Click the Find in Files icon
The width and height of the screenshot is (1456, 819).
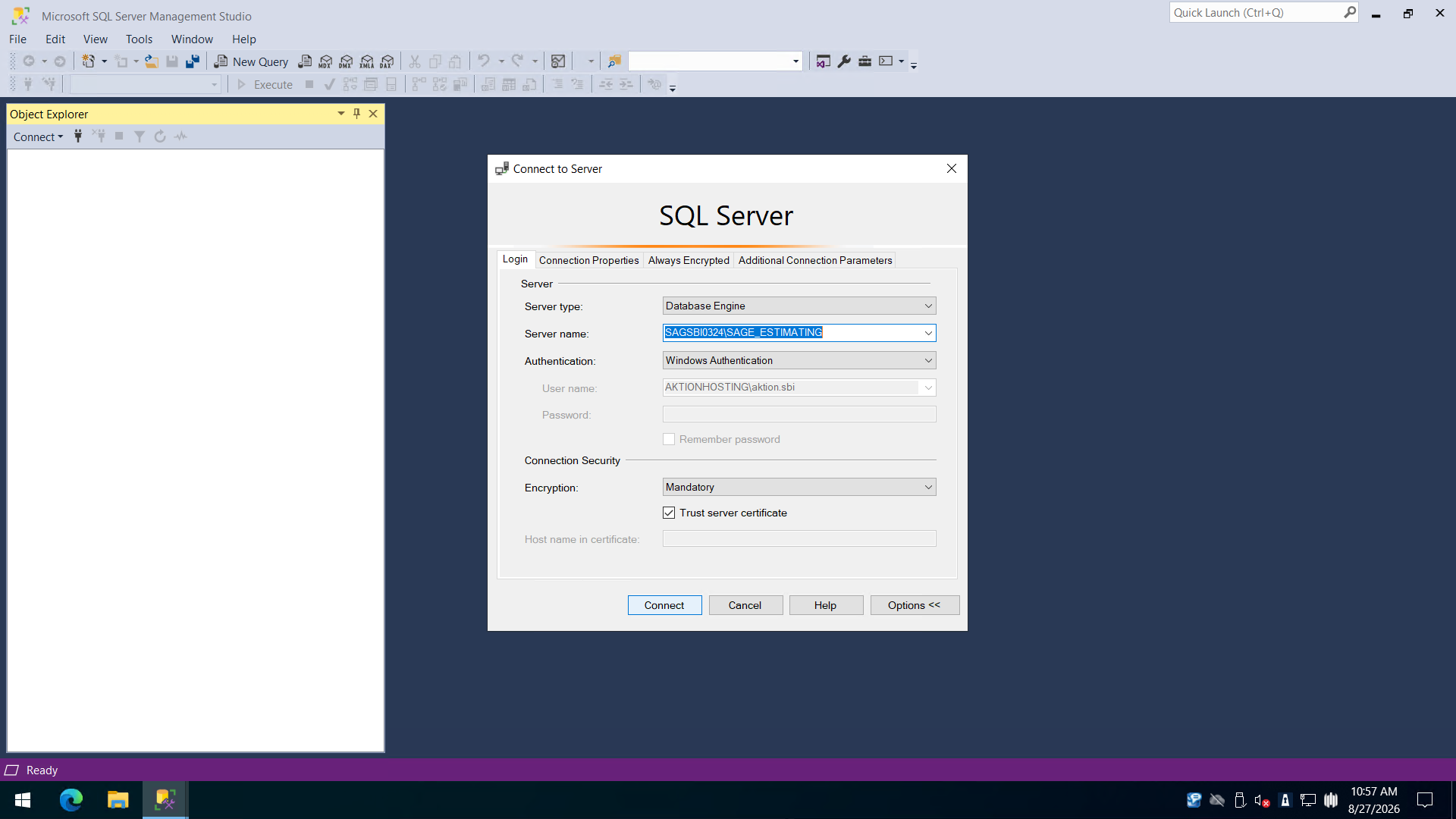click(614, 61)
